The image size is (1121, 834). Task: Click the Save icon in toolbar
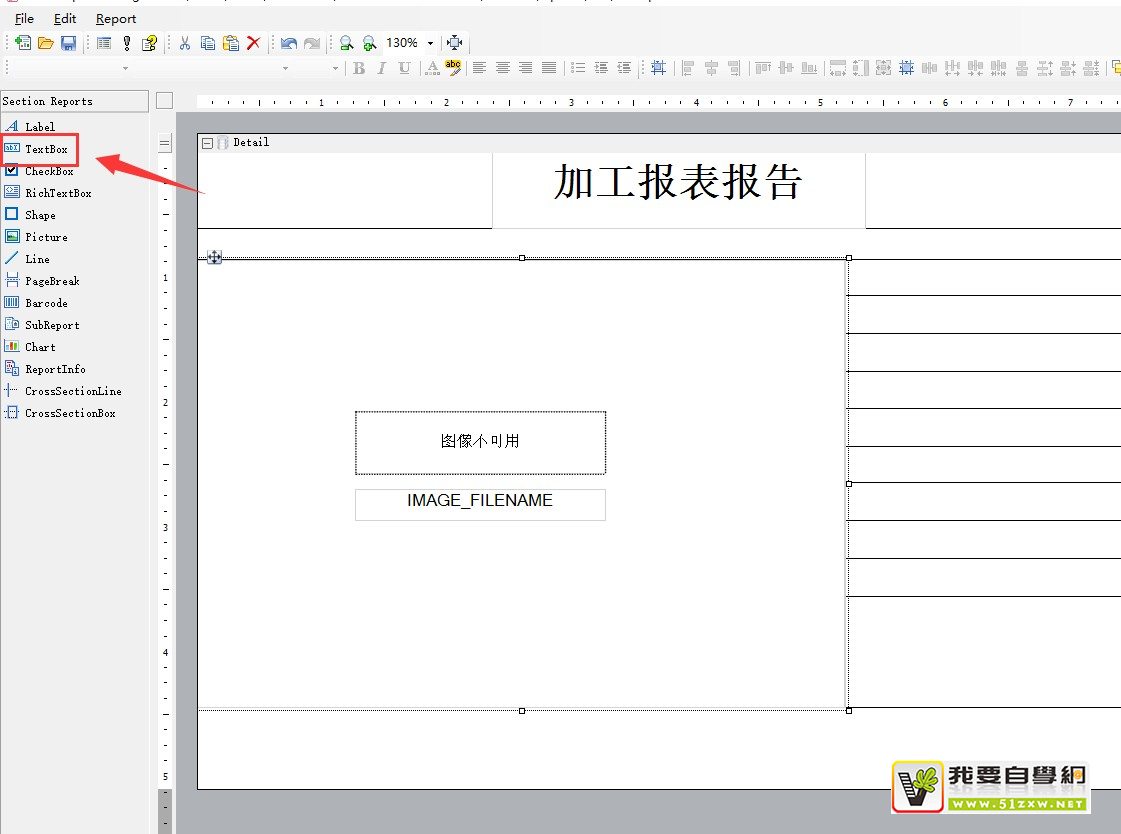tap(68, 43)
